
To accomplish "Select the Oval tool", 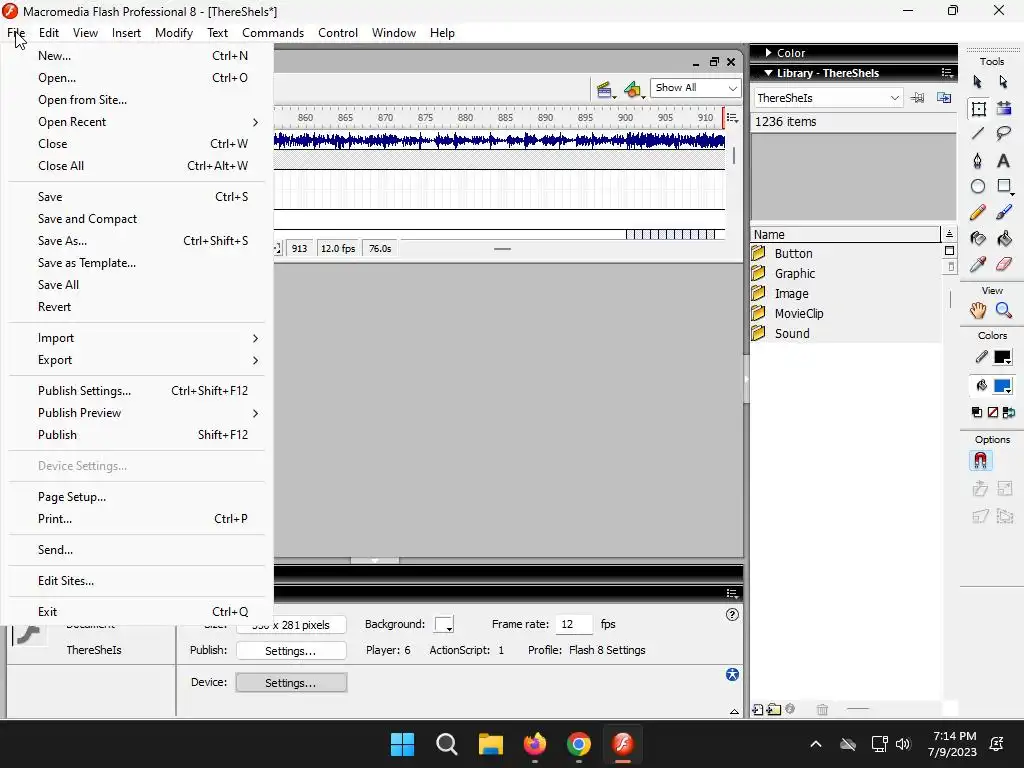I will (x=978, y=187).
